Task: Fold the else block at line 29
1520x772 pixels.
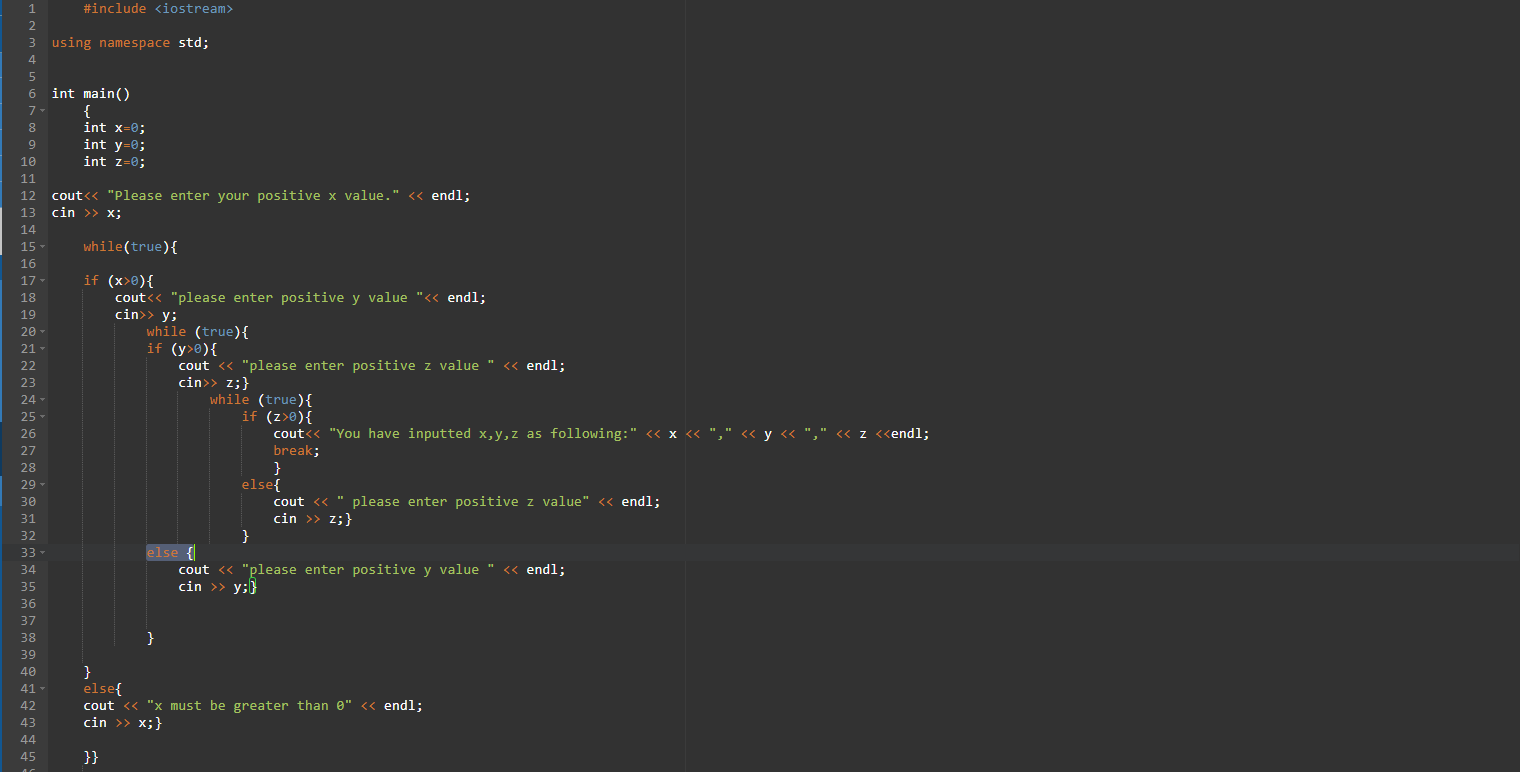Action: pyautogui.click(x=44, y=484)
